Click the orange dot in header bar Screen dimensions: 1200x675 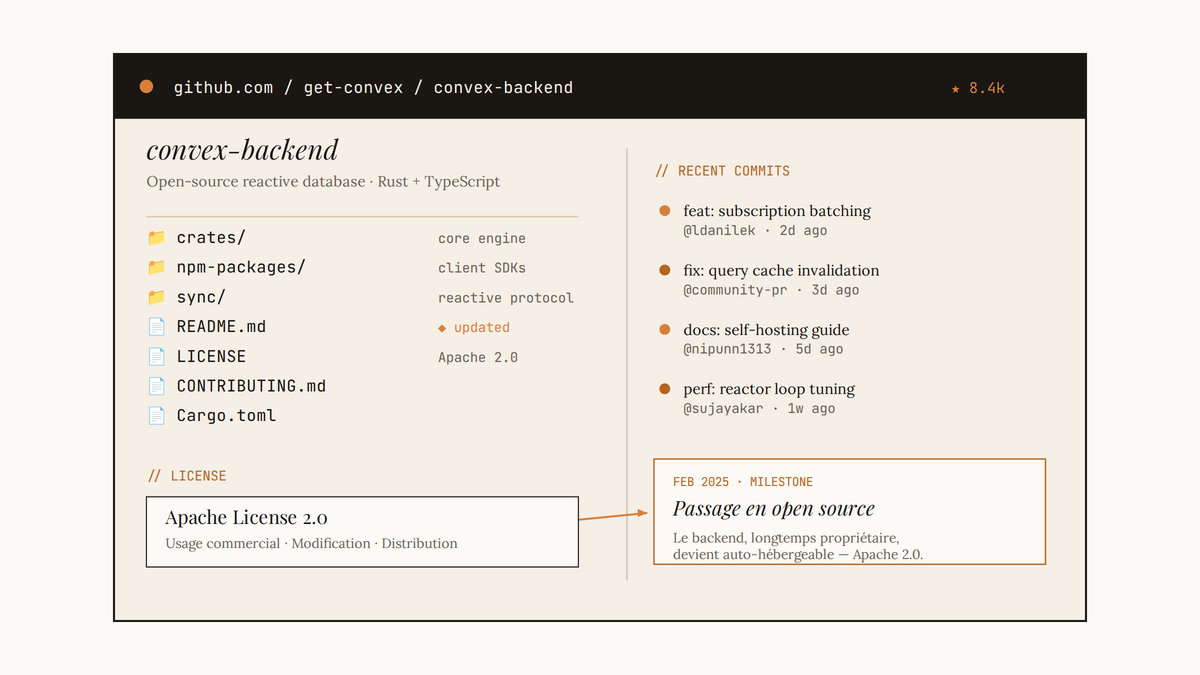pyautogui.click(x=146, y=87)
